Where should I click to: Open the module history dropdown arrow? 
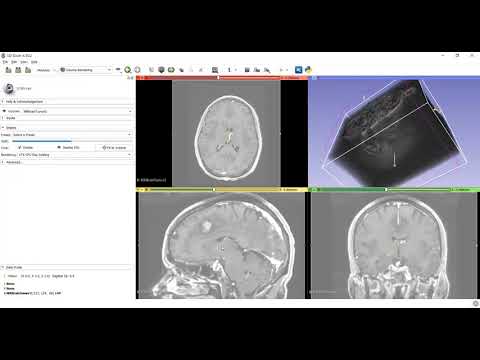118,69
